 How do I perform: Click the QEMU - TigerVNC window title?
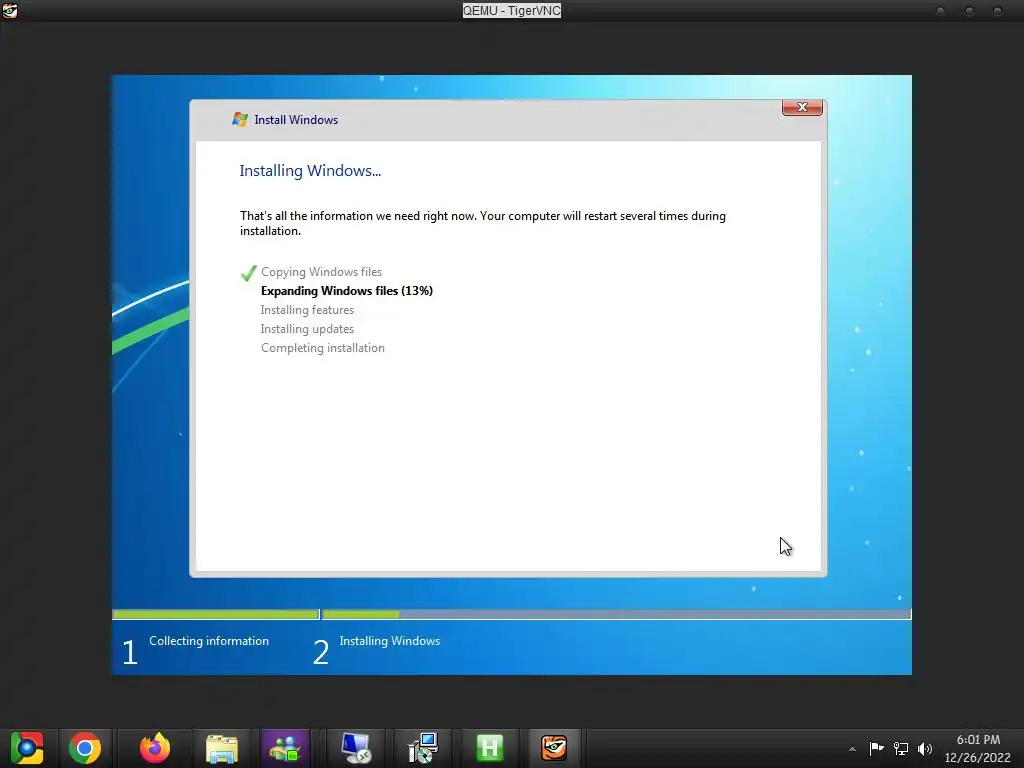[512, 10]
